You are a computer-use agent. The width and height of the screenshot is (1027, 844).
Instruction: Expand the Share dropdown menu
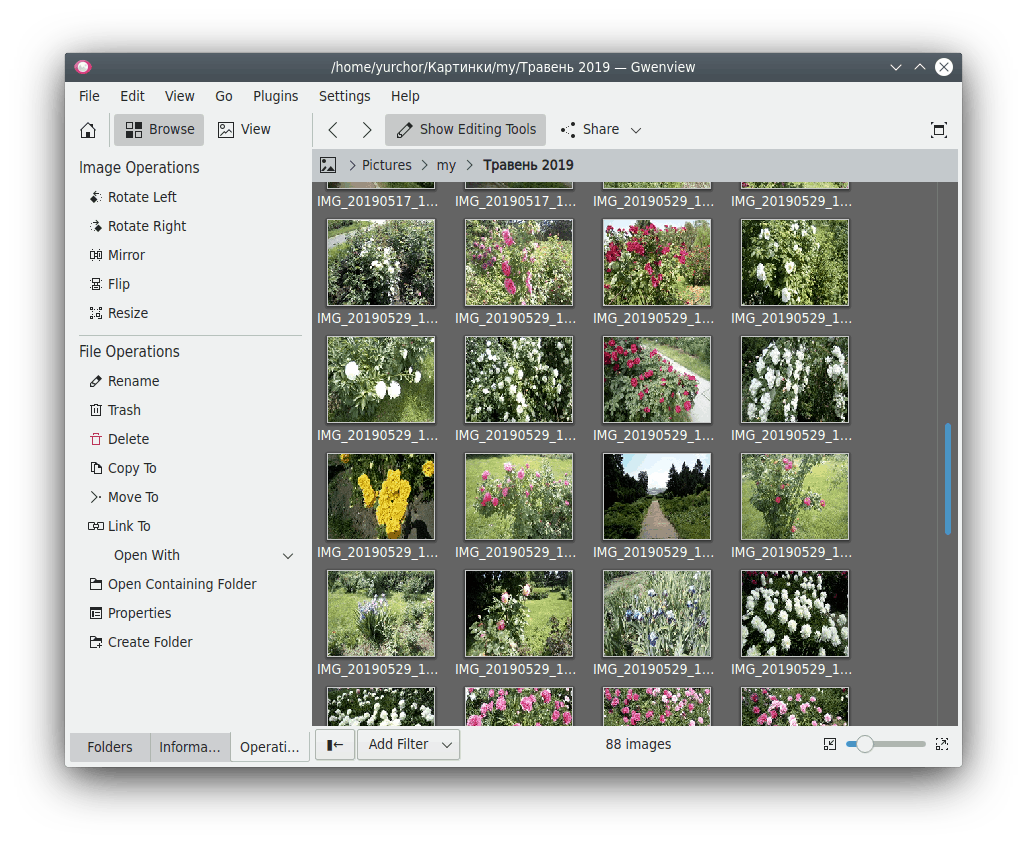(x=601, y=130)
